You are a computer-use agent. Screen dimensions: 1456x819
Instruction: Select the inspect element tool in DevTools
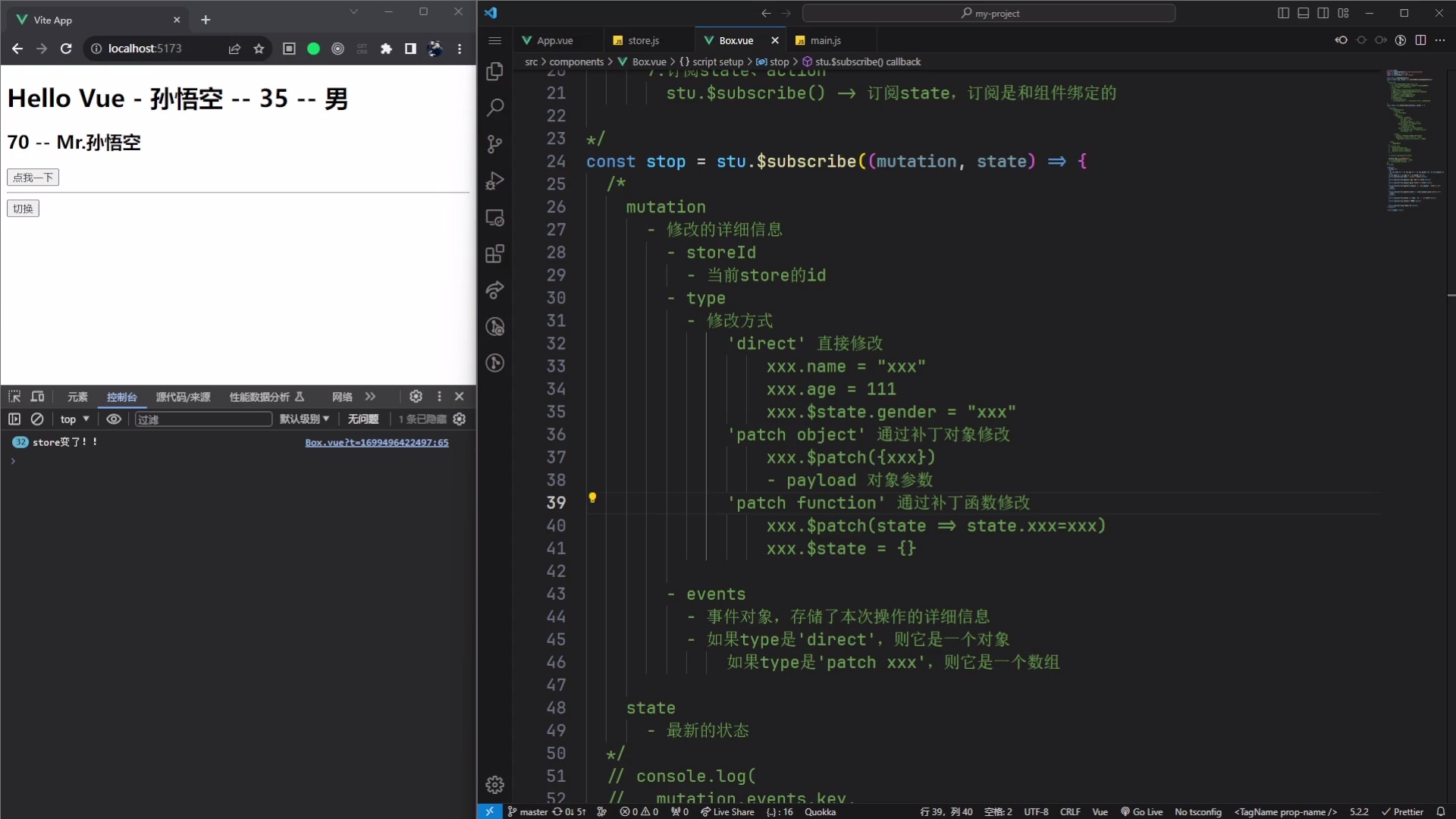(x=14, y=397)
